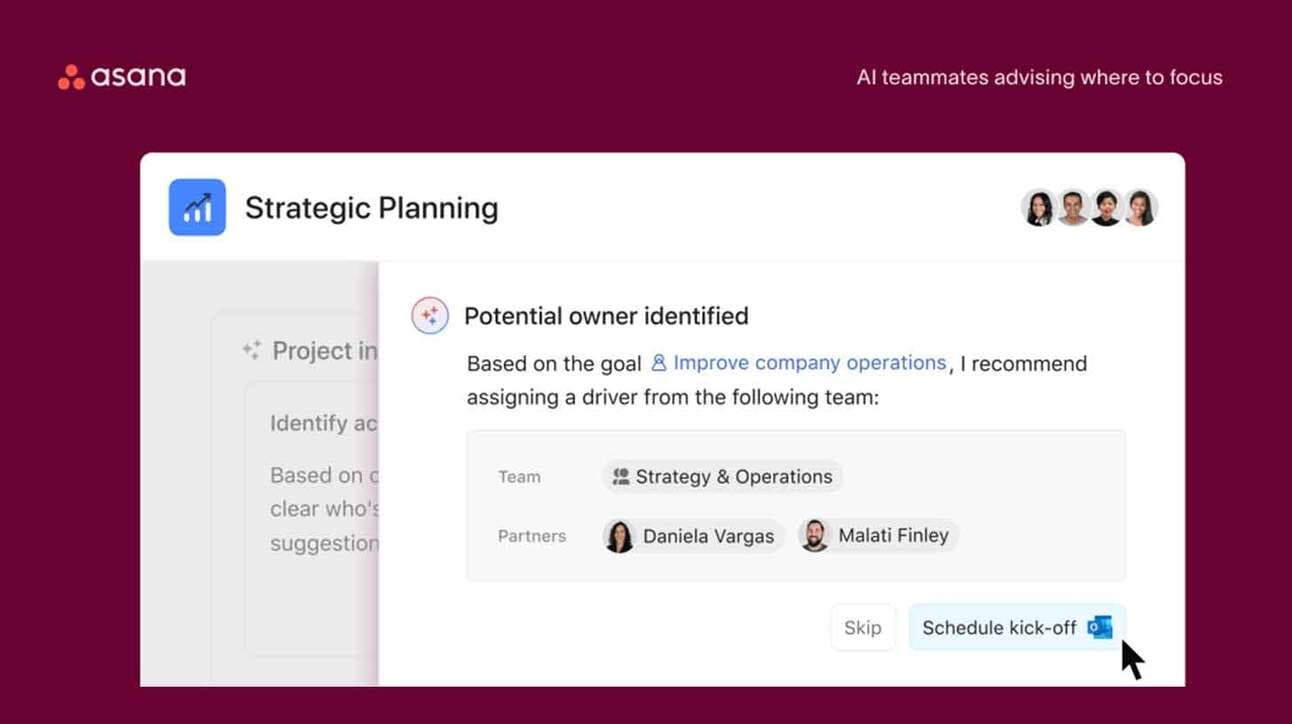Click the team icon in Strategy & Operations

(621, 477)
